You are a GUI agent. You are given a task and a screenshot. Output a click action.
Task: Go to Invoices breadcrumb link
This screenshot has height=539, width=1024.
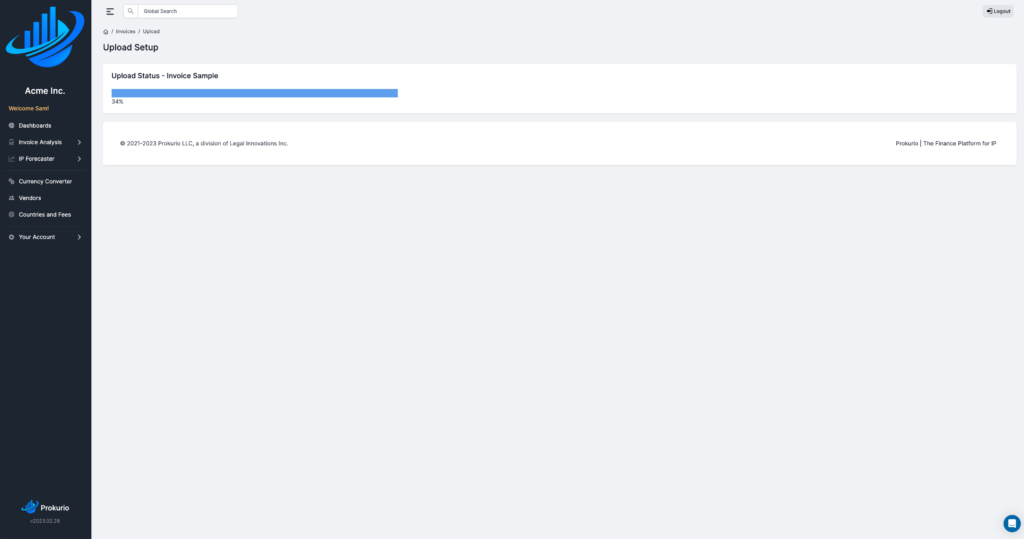coord(125,31)
